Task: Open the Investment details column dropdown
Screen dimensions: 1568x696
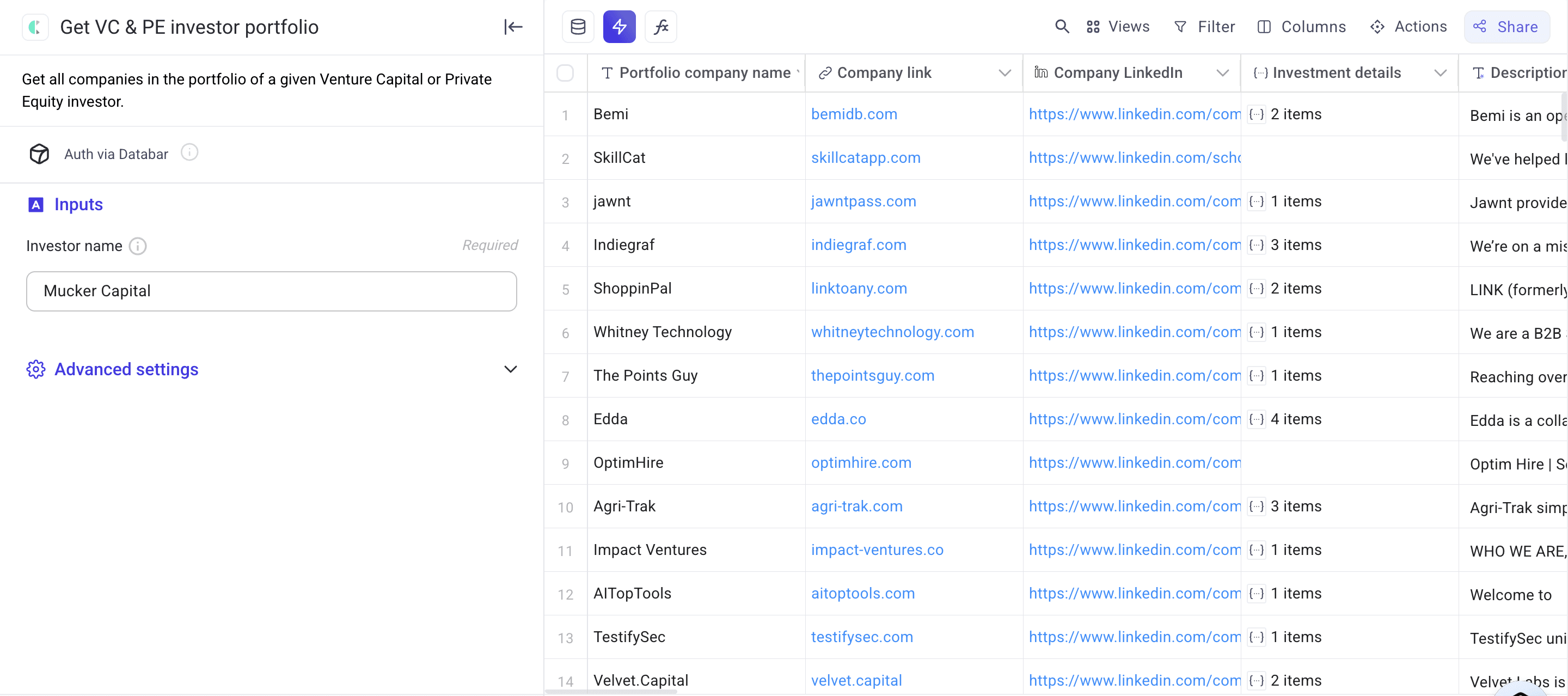Action: pyautogui.click(x=1441, y=72)
